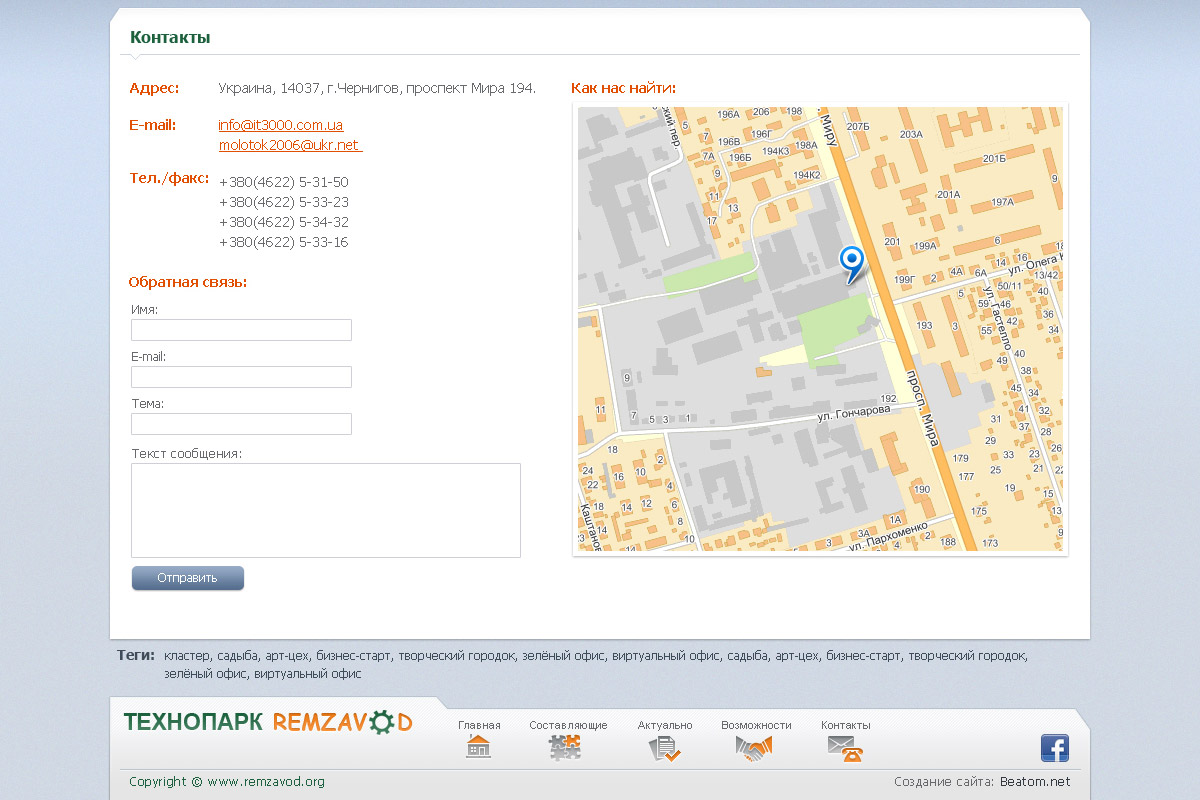Select the Актуально footer menu label
This screenshot has width=1200, height=800.
point(665,725)
